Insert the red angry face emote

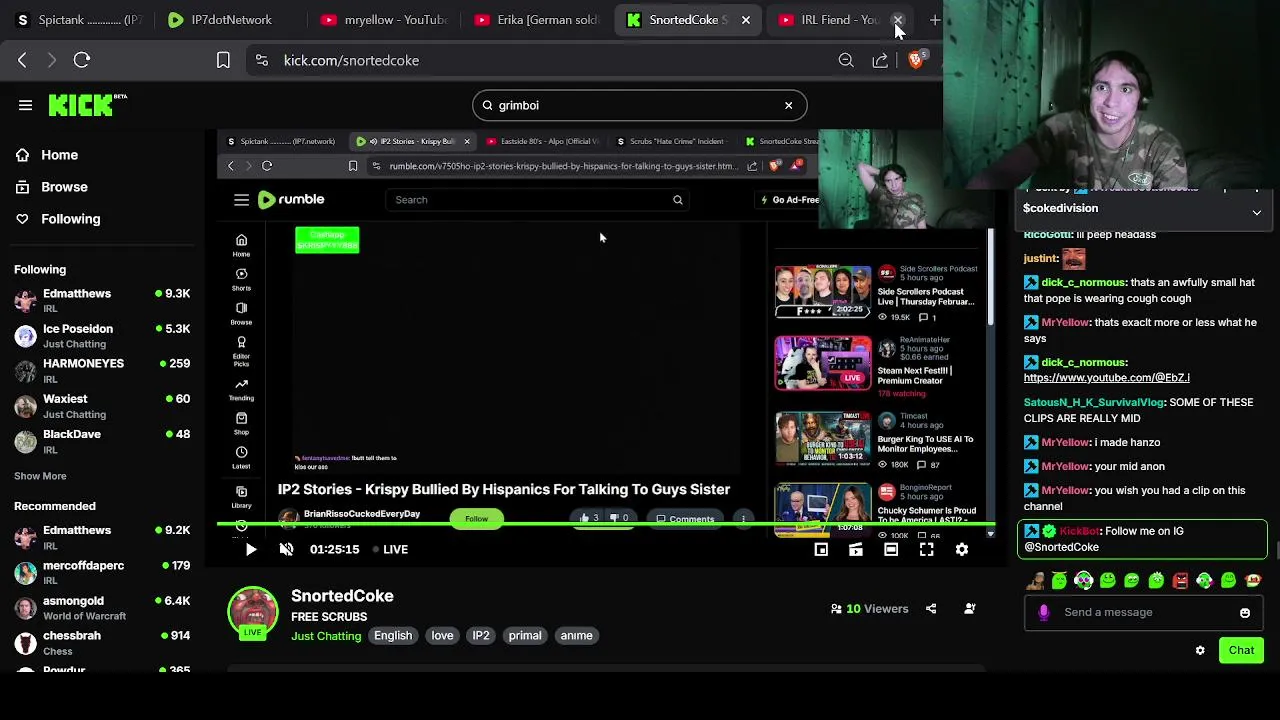pyautogui.click(x=1180, y=581)
